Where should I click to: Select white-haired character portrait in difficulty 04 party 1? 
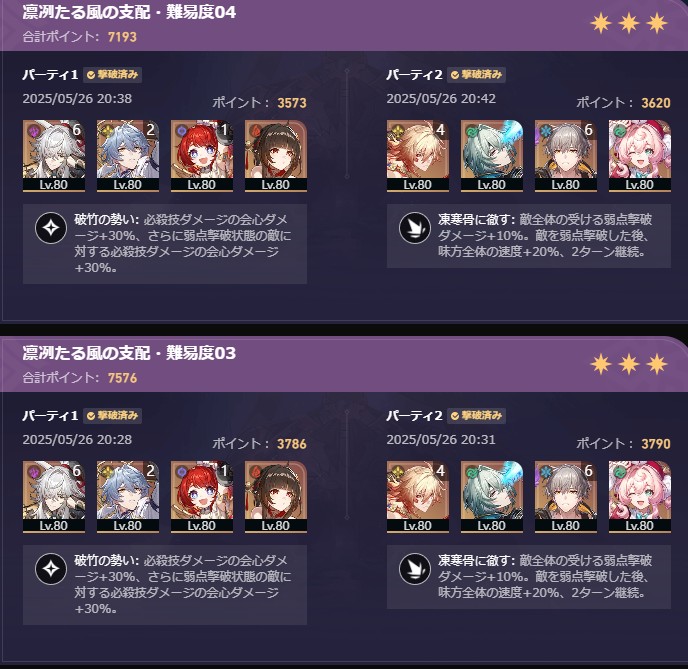pyautogui.click(x=54, y=156)
